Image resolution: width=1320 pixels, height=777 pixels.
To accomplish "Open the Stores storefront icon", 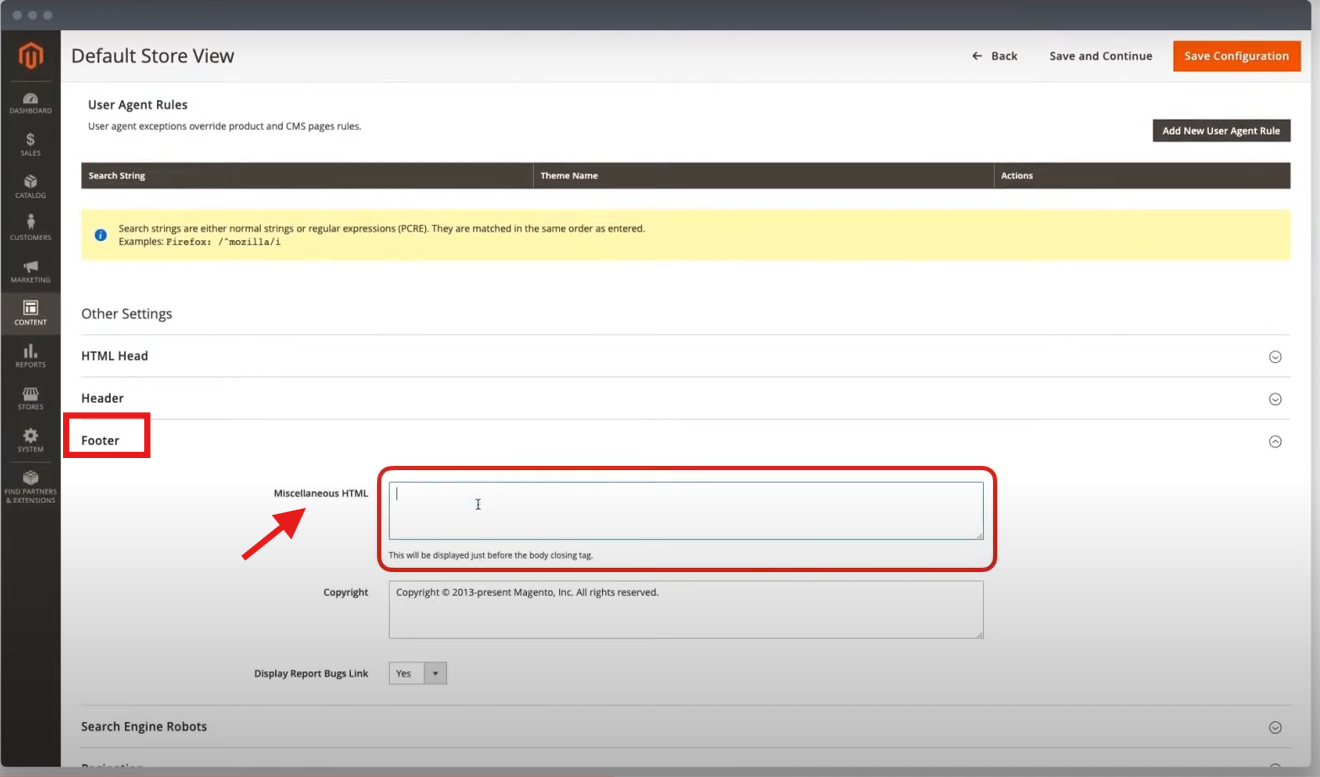I will tap(30, 398).
